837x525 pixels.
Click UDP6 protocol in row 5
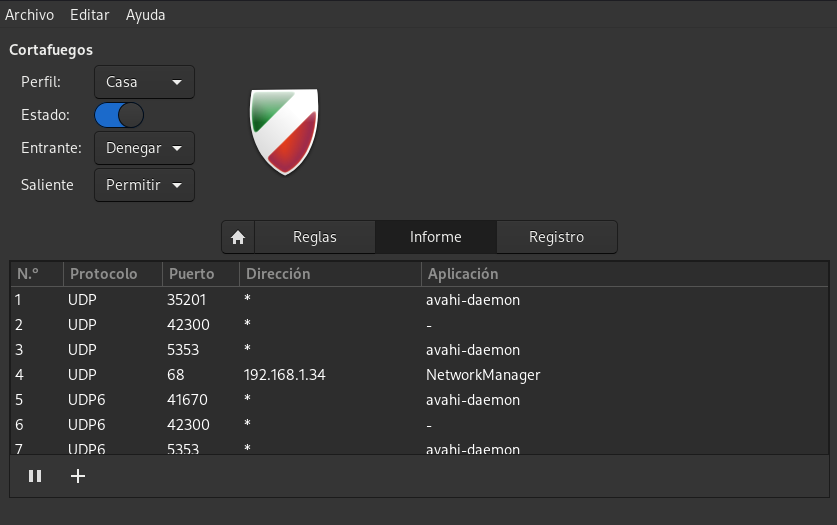86,400
